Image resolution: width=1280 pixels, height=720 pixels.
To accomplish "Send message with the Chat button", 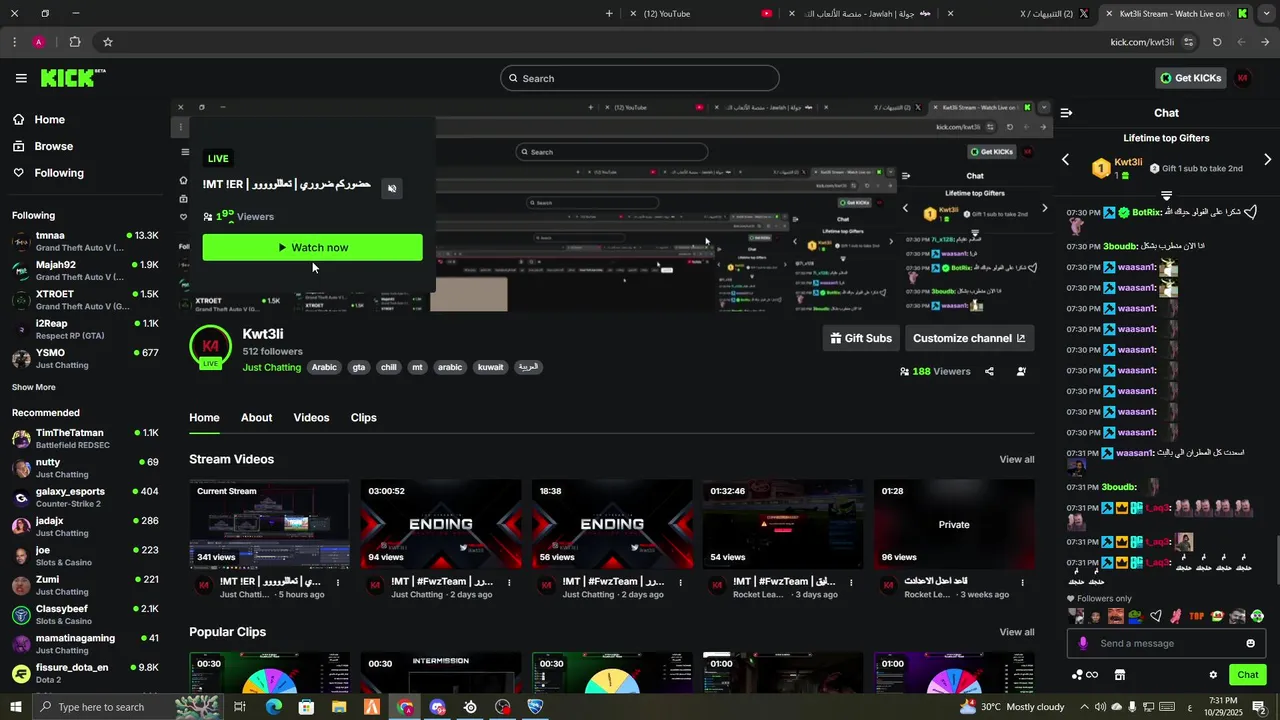I will pos(1247,675).
